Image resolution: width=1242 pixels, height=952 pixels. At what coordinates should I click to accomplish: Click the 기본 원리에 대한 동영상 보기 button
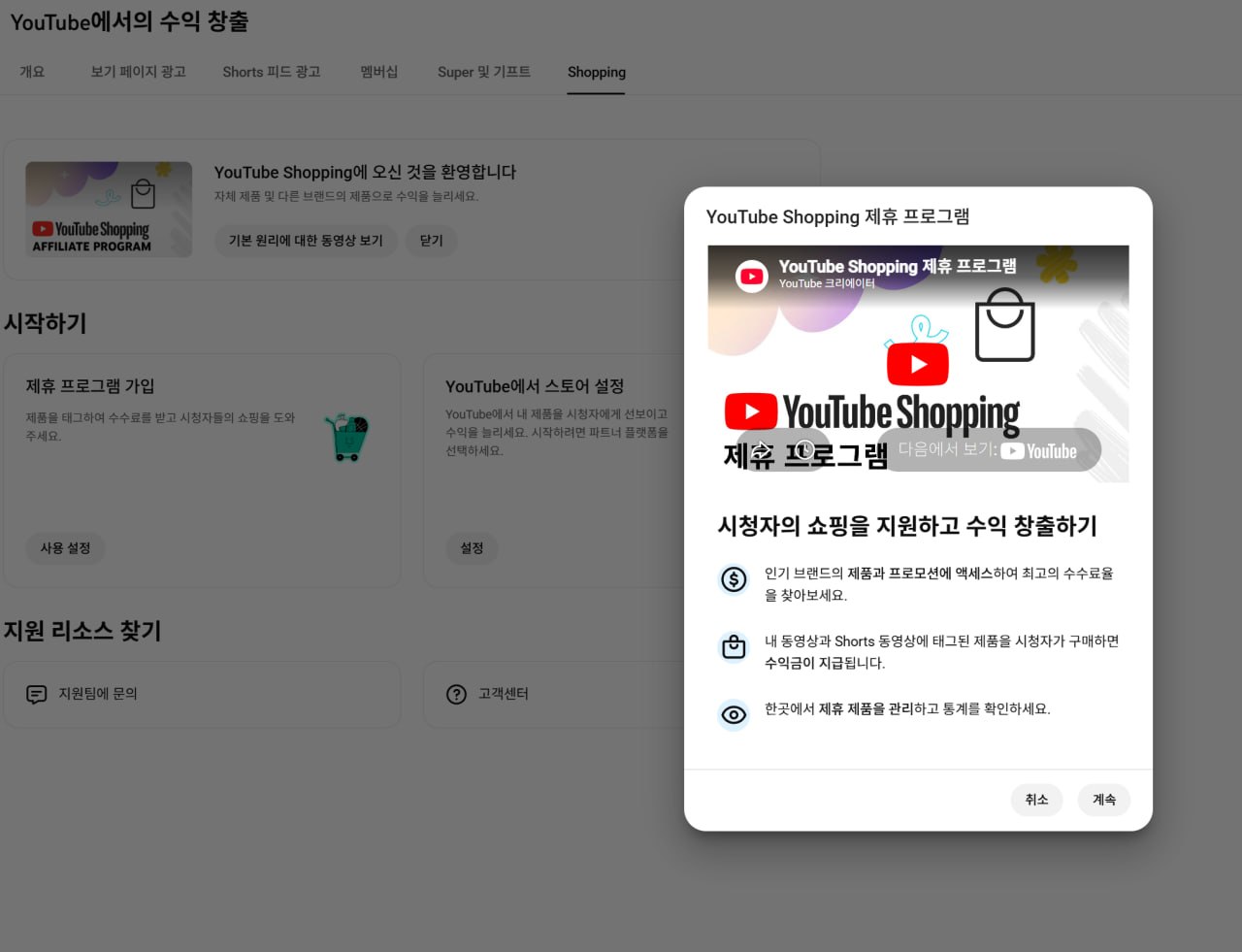coord(306,241)
